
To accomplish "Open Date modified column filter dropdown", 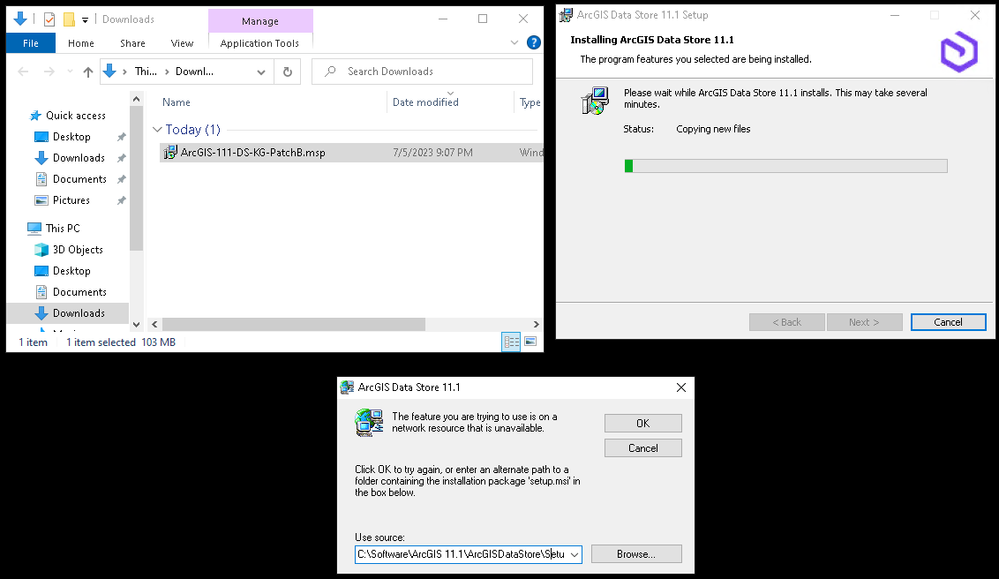I will pos(450,94).
